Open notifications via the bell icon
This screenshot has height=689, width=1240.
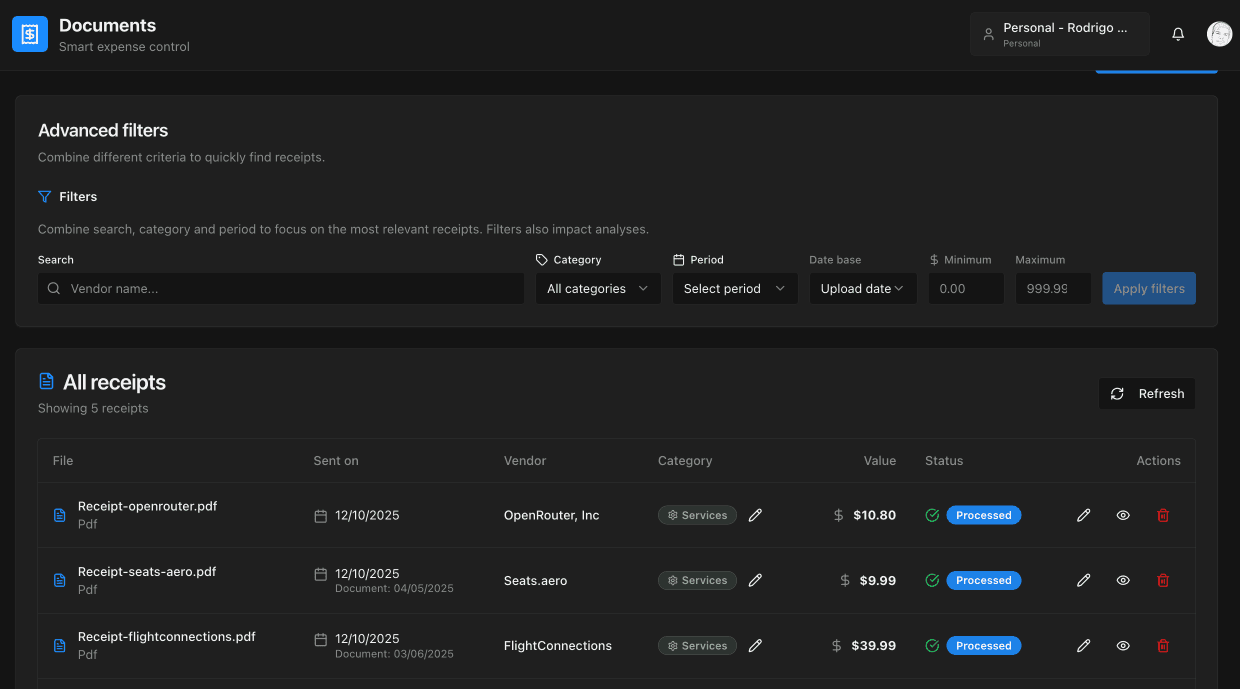coord(1178,33)
